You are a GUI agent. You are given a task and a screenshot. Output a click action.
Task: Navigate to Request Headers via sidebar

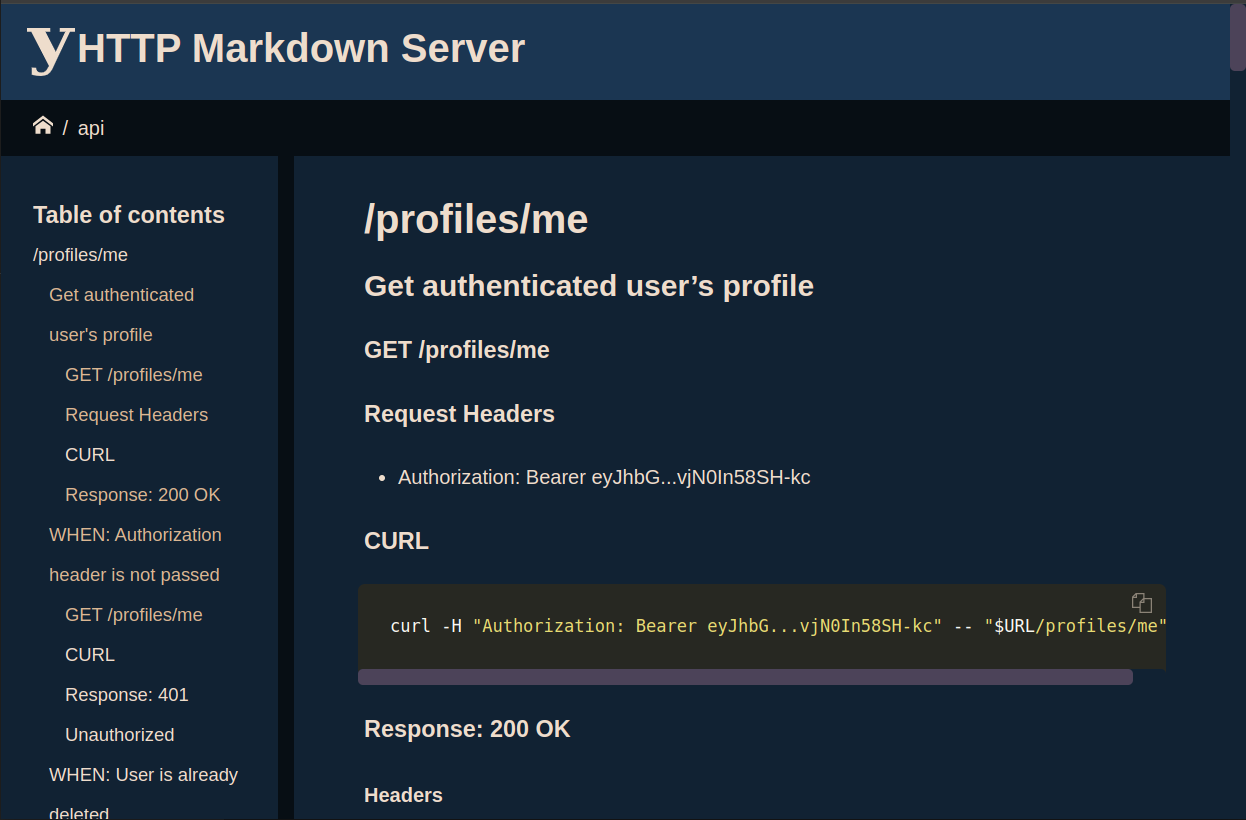click(x=136, y=414)
